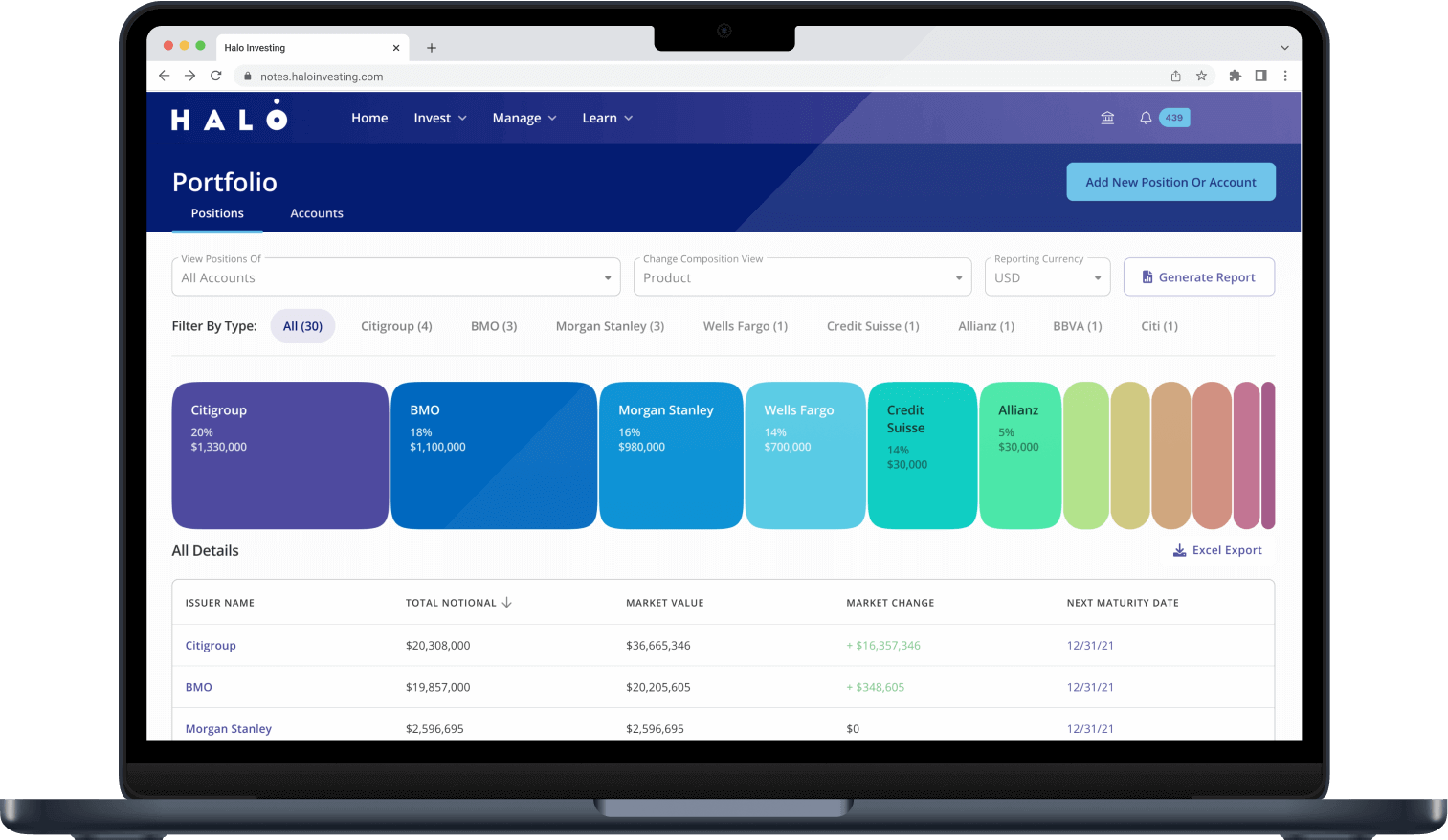
Task: Select the All (30) filter chip
Action: (302, 326)
